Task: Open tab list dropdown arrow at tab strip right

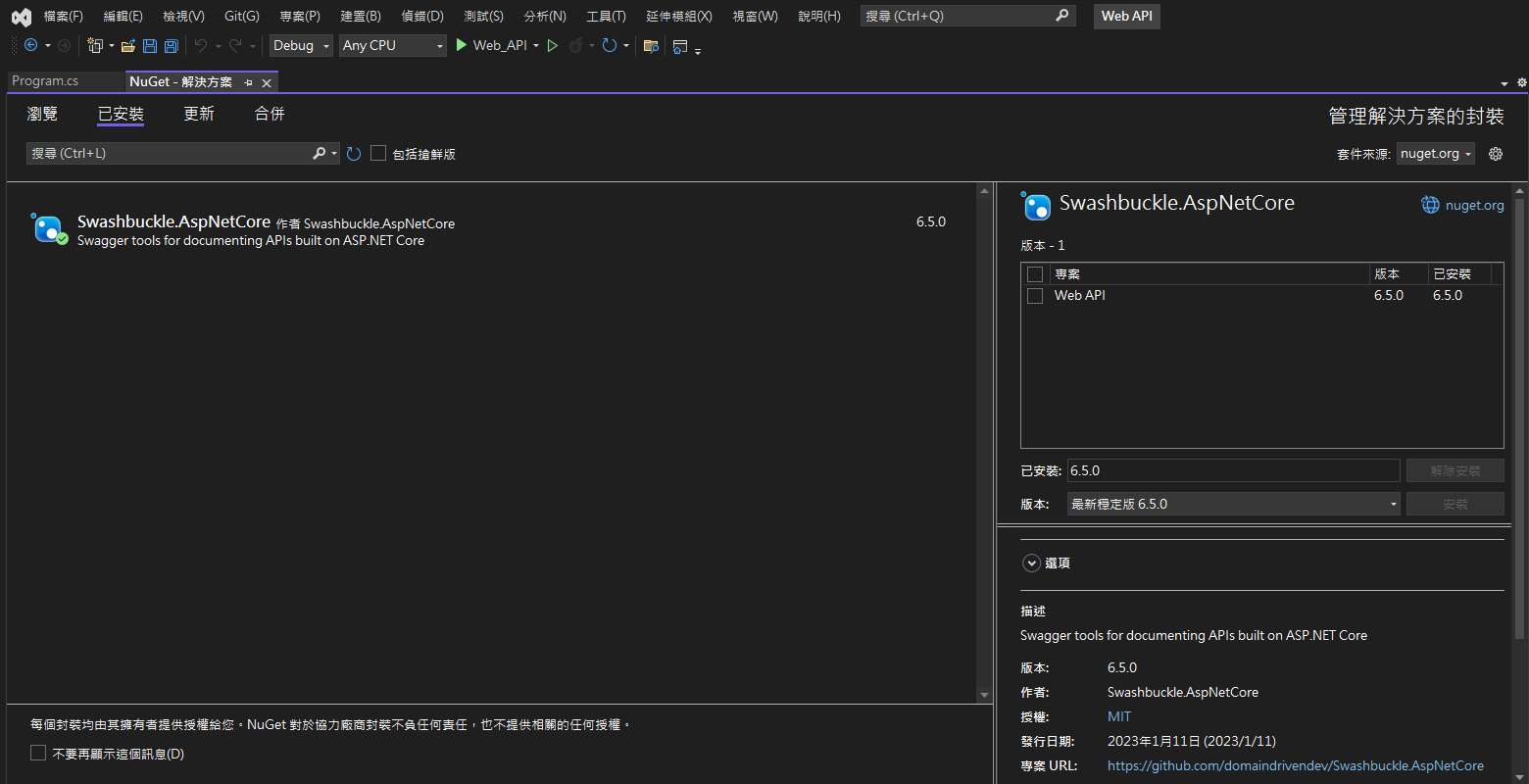Action: pos(1504,83)
